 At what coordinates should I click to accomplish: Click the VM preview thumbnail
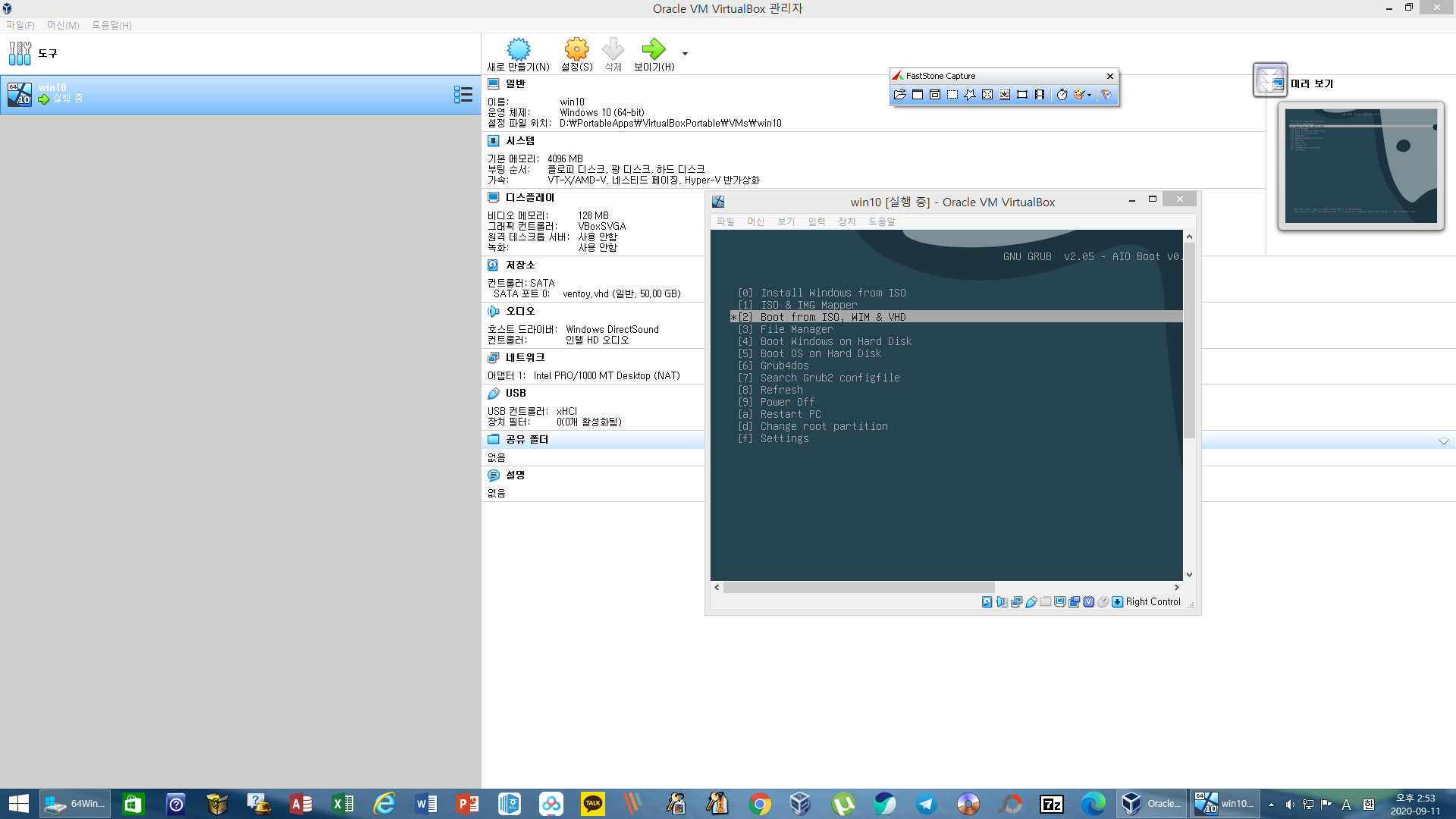(1360, 165)
